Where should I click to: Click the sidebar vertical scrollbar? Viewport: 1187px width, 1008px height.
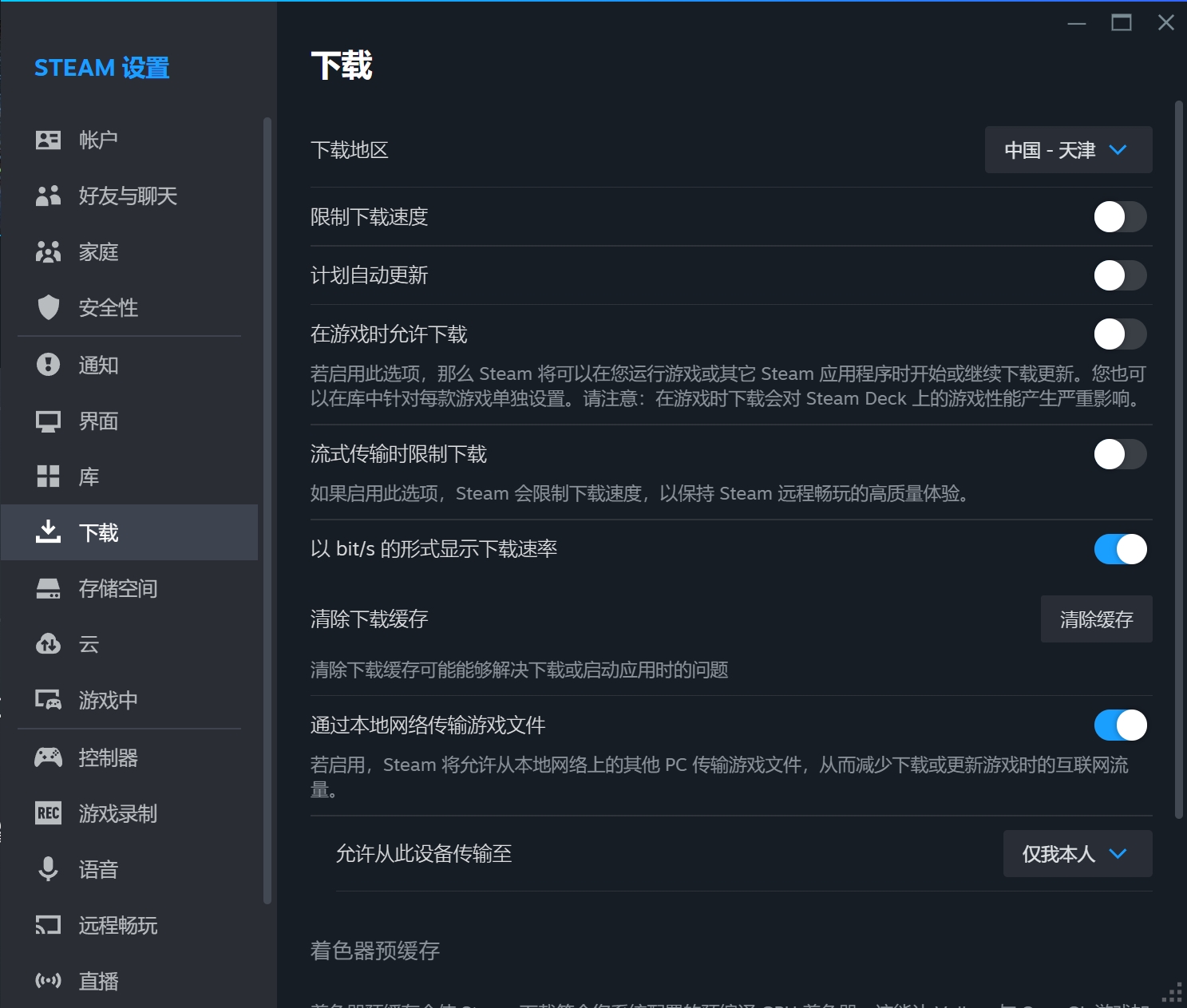267,511
